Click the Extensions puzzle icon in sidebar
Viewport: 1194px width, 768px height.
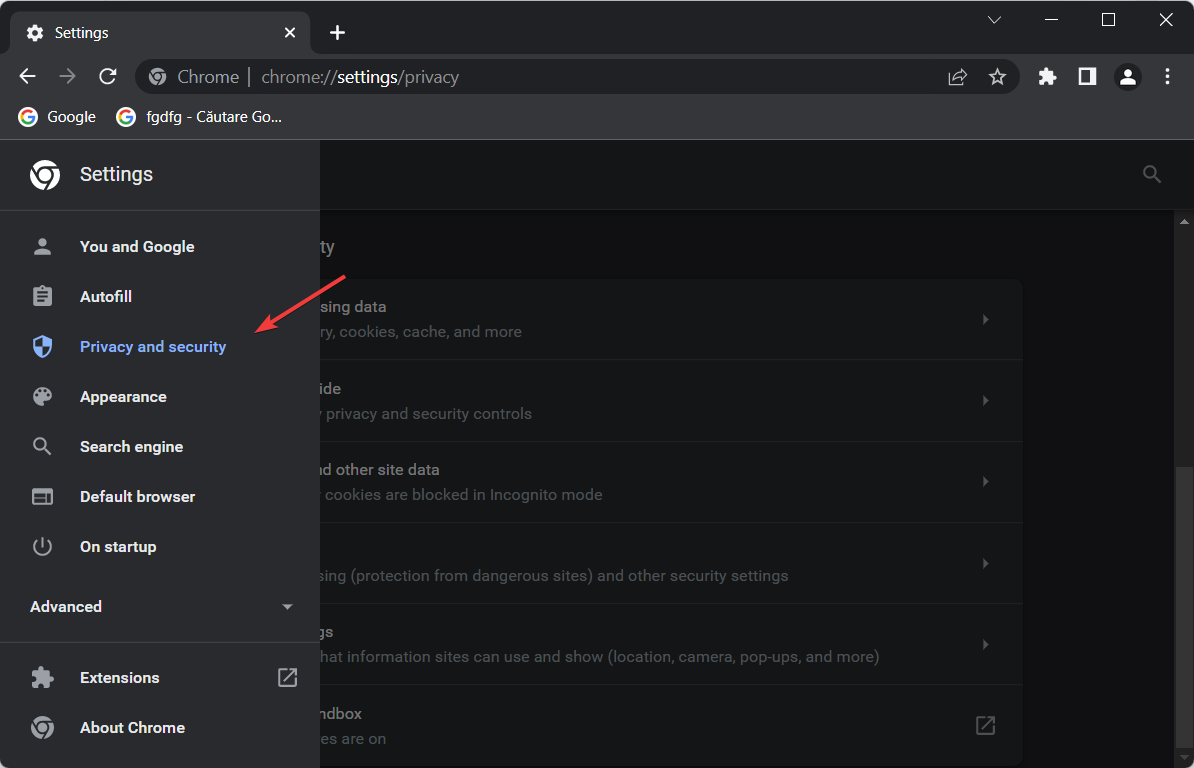point(43,677)
